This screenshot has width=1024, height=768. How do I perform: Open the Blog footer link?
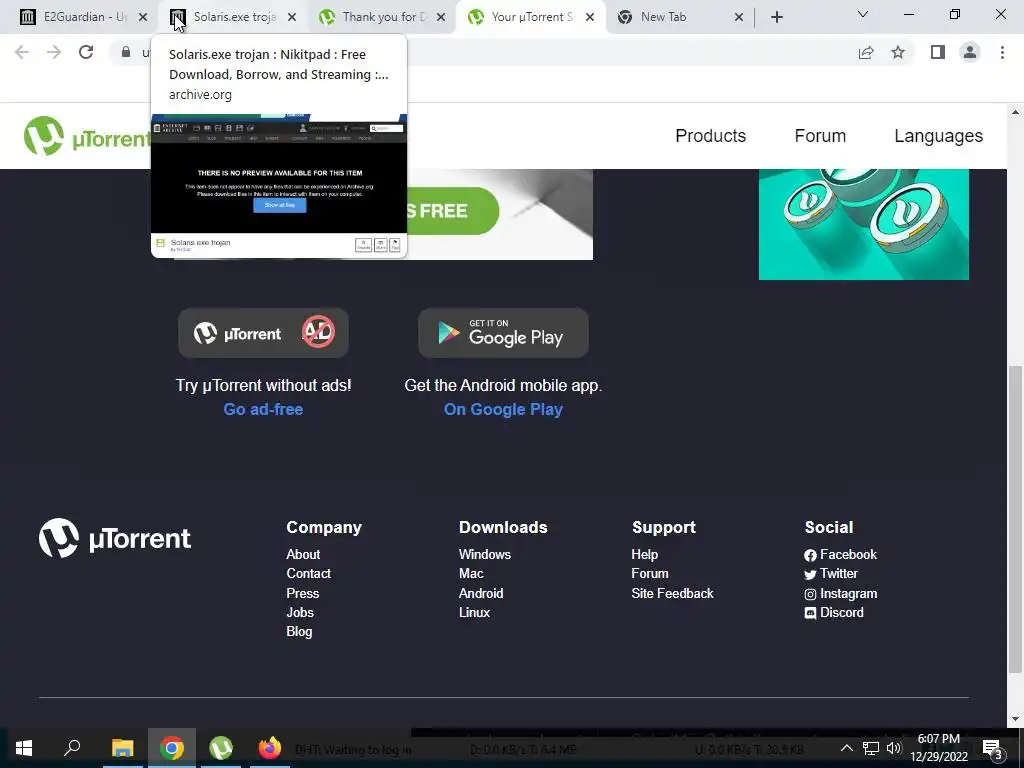click(299, 632)
